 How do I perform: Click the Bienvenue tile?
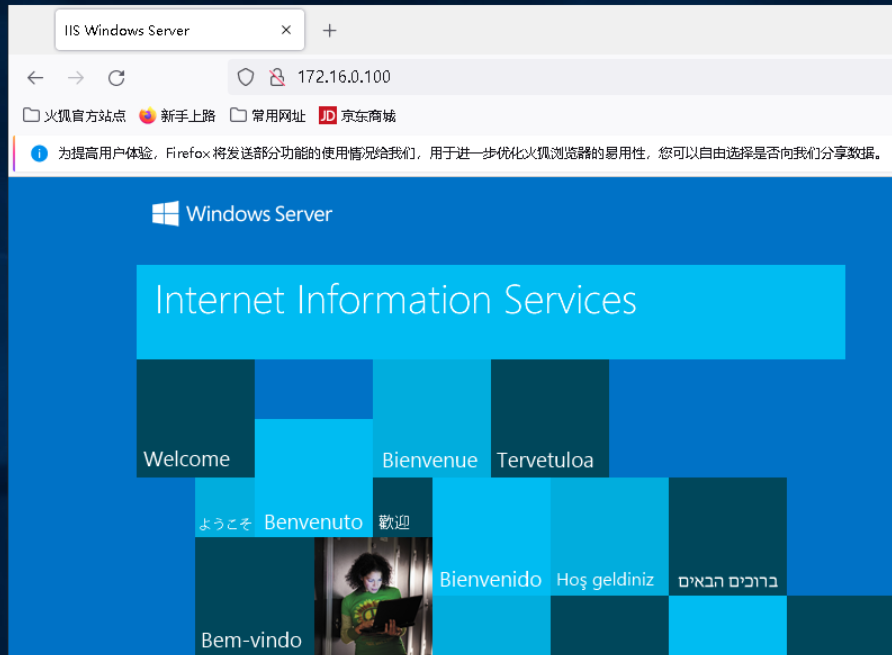431,418
